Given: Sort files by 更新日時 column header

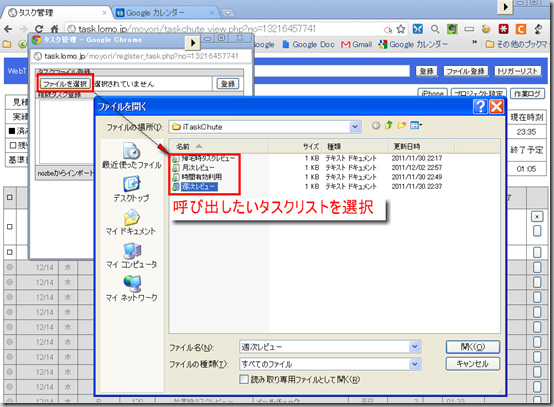Looking at the screenshot, I should 421,146.
